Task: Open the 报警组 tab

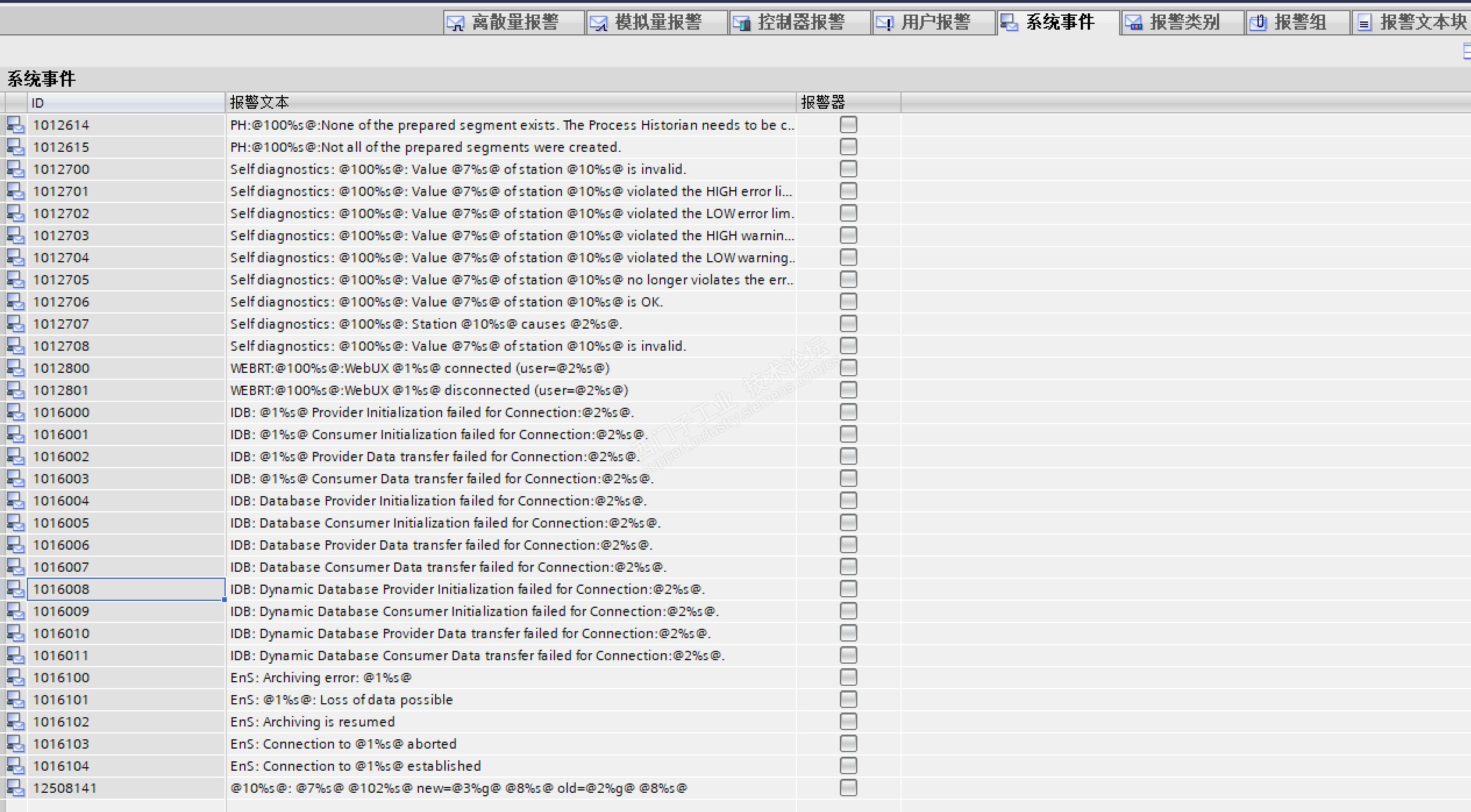Action: pyautogui.click(x=1299, y=23)
